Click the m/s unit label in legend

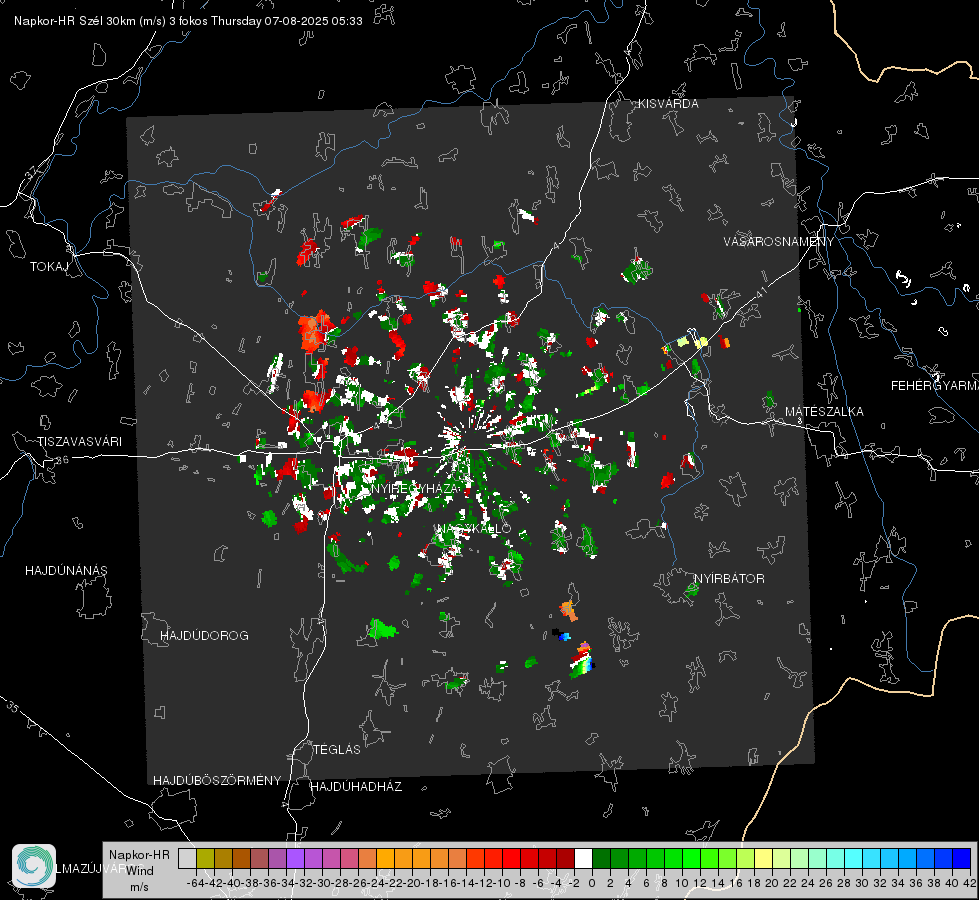click(139, 886)
